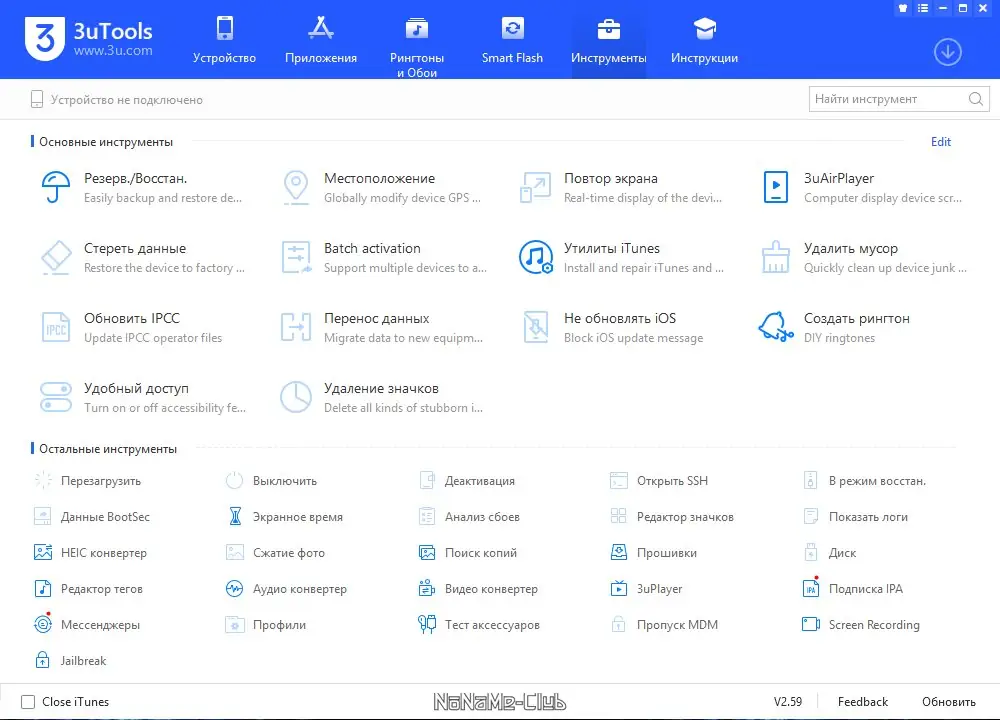Click the Деактивация tool
This screenshot has width=1000, height=720.
click(467, 481)
